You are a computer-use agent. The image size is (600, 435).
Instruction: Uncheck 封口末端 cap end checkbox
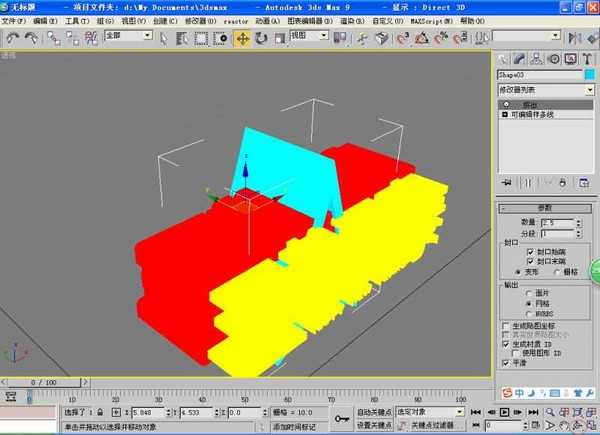(x=530, y=261)
